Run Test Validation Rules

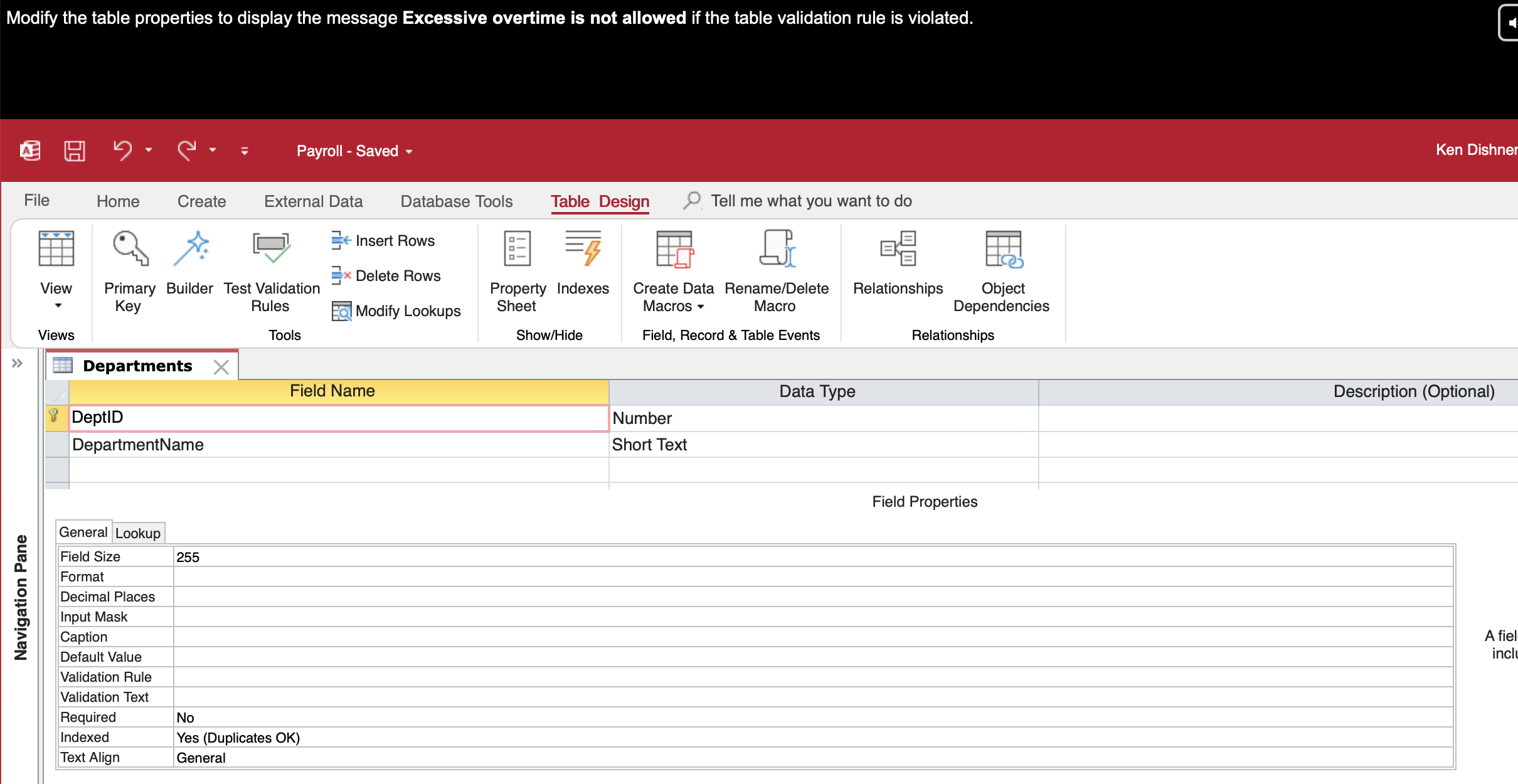pos(271,270)
